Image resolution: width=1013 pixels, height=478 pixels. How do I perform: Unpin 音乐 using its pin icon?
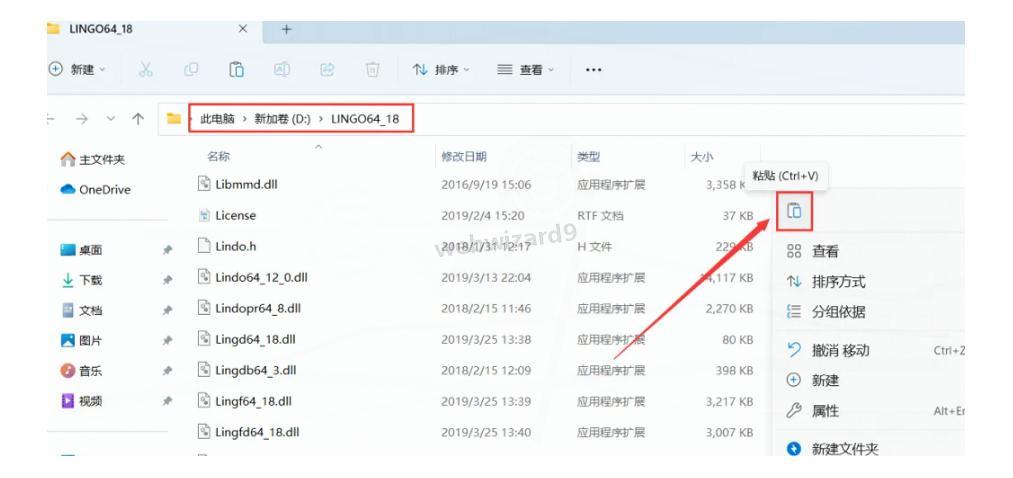tap(167, 371)
